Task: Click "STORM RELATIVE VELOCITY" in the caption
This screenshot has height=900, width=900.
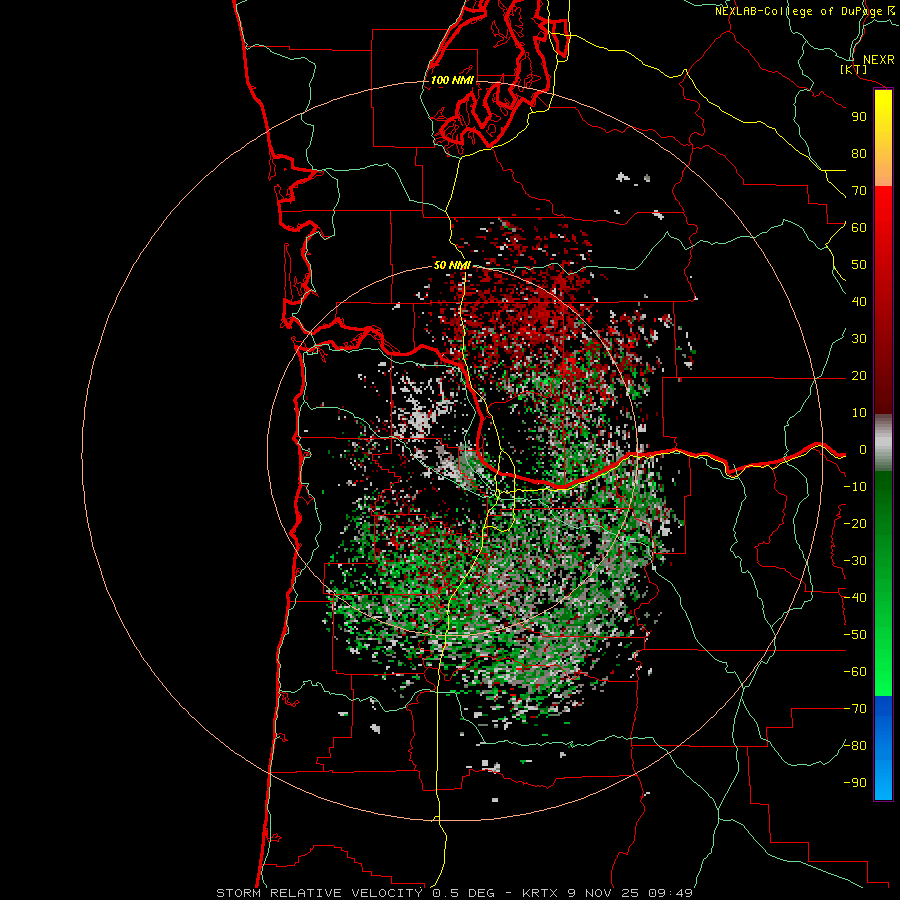Action: click(319, 893)
